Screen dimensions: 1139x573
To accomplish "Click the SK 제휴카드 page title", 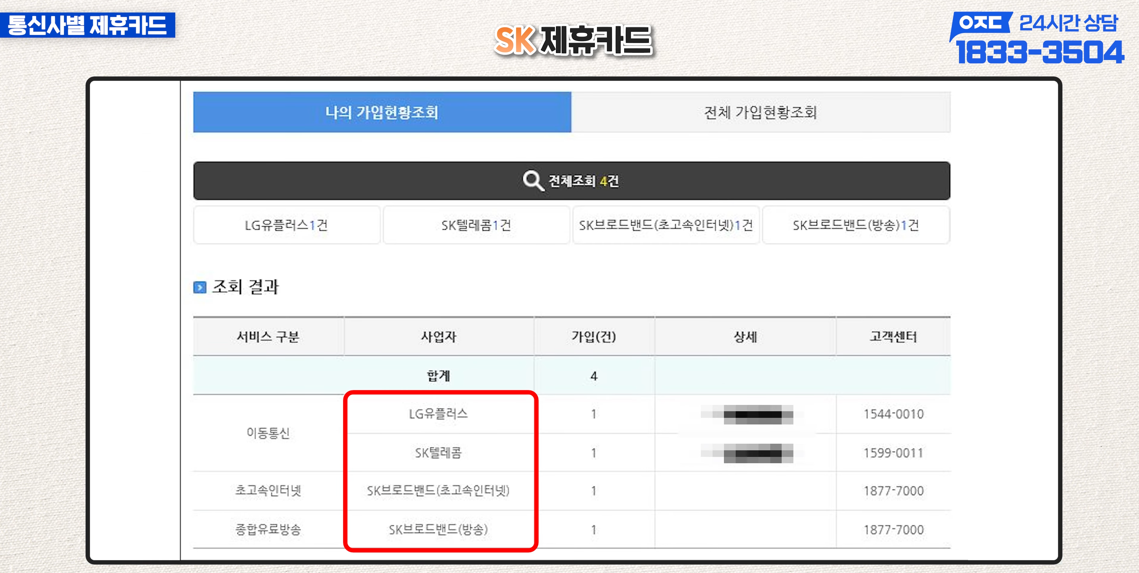I will point(573,41).
